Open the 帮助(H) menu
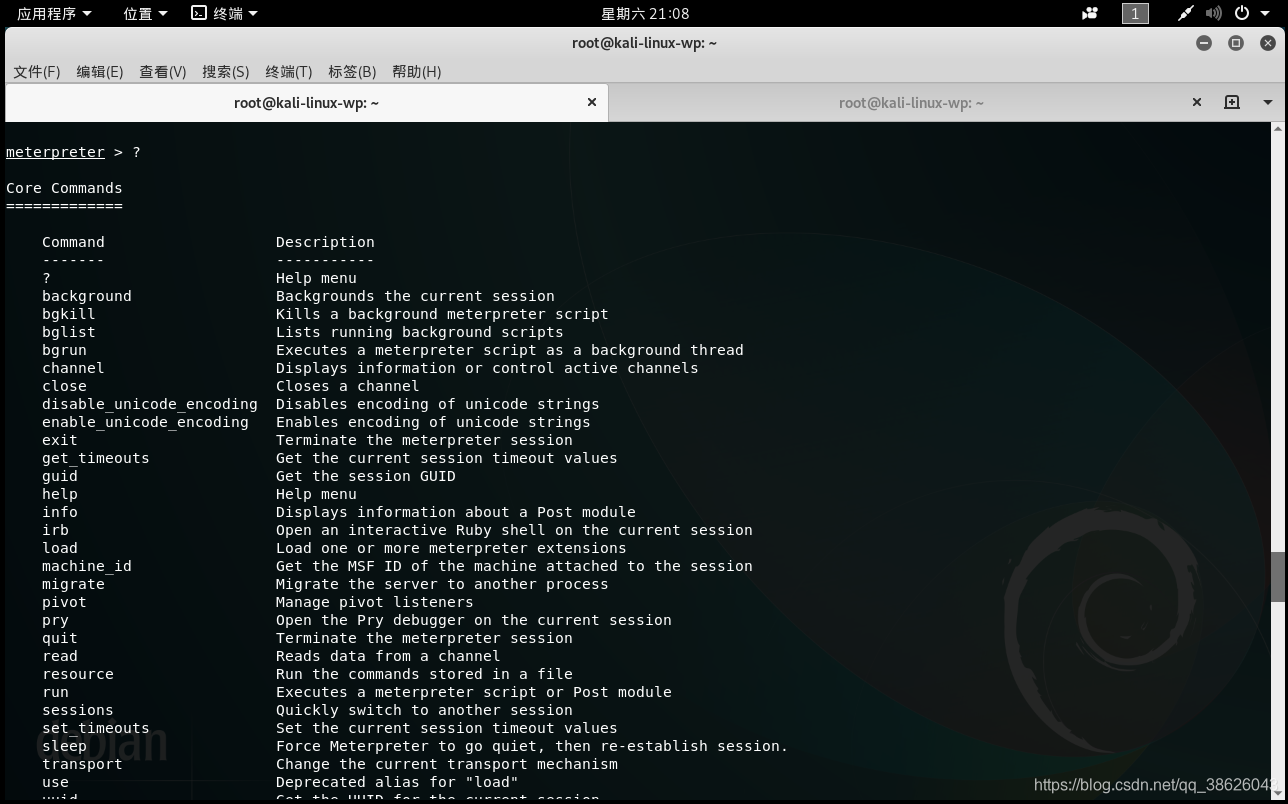 tap(417, 71)
